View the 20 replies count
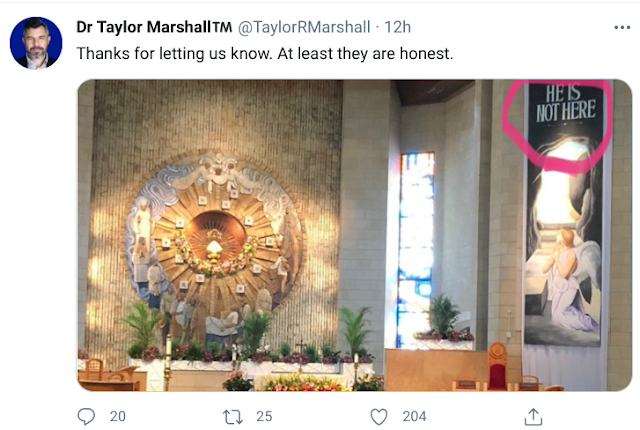The height and width of the screenshot is (430, 640). pyautogui.click(x=117, y=415)
